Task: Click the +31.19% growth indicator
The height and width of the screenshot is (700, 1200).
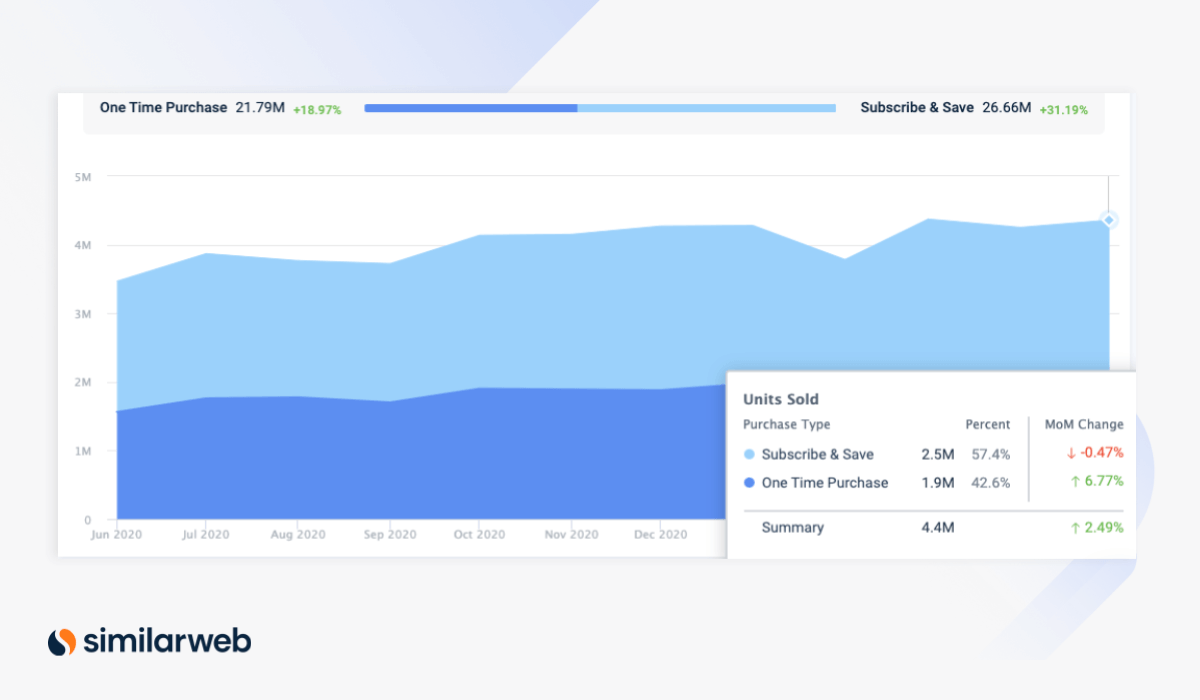Action: coord(1063,109)
